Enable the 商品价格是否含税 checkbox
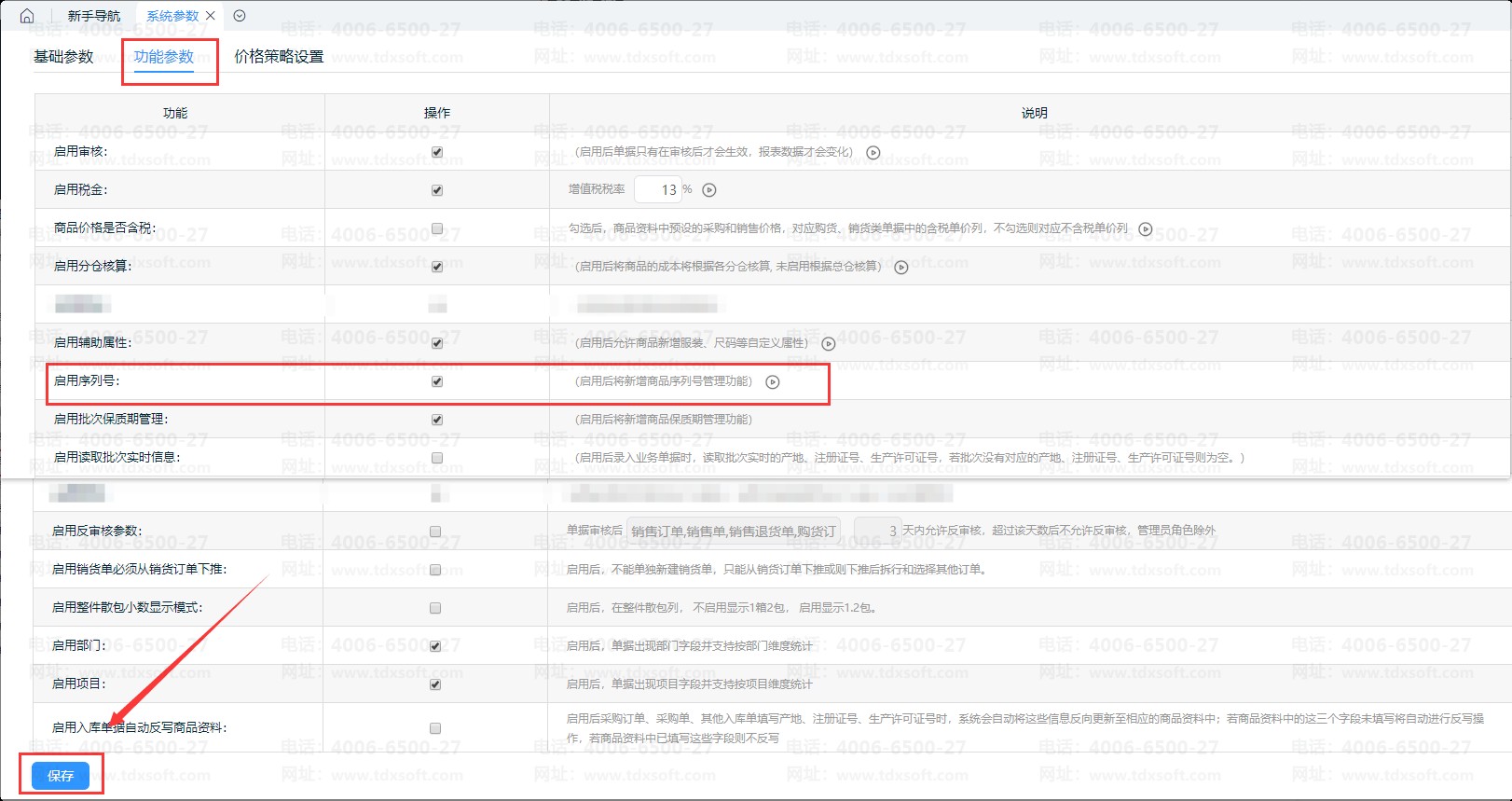Viewport: 1512px width, 801px height. (x=437, y=228)
